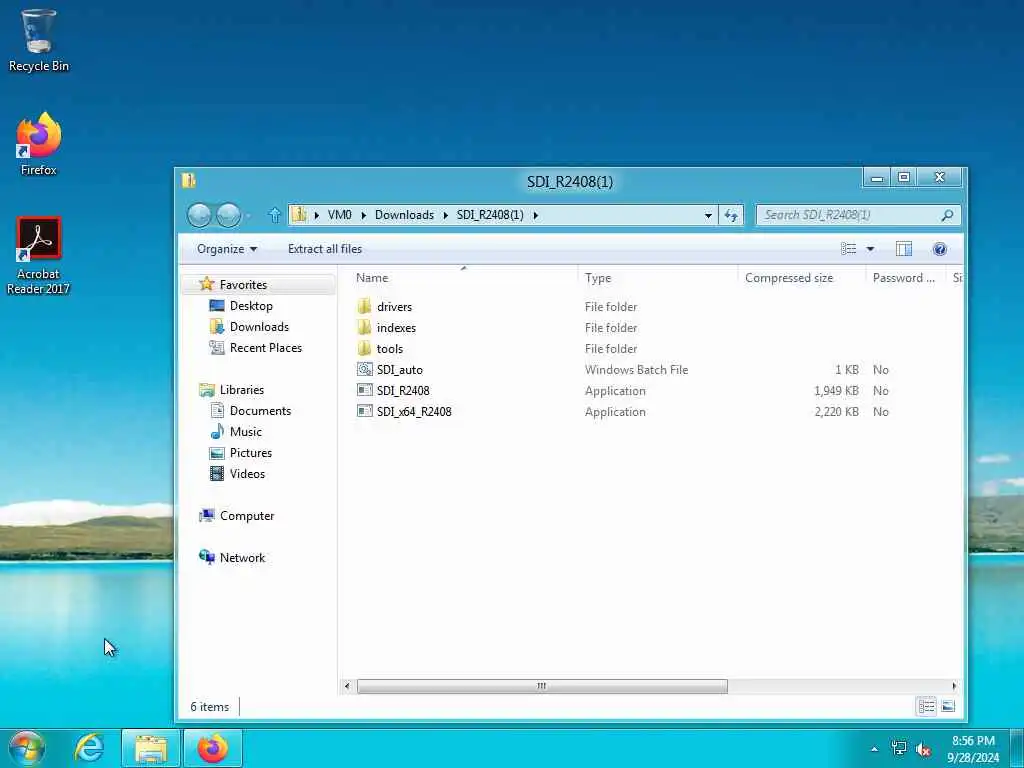Open File Explorer taskbar button

pos(151,748)
